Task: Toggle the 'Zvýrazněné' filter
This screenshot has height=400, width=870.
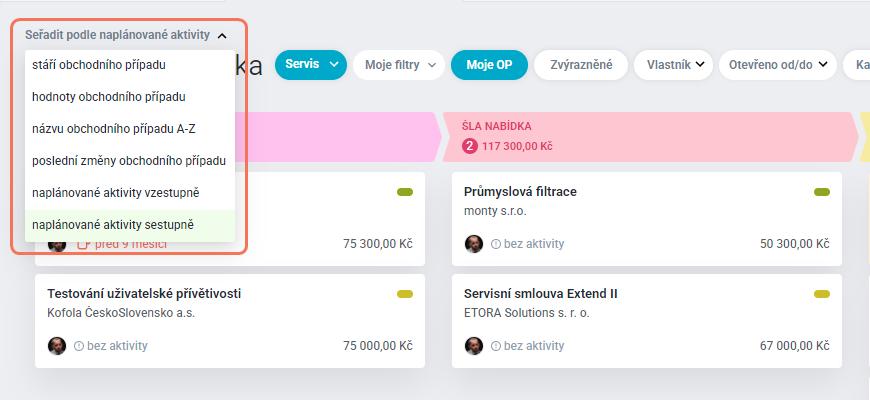Action: click(581, 65)
